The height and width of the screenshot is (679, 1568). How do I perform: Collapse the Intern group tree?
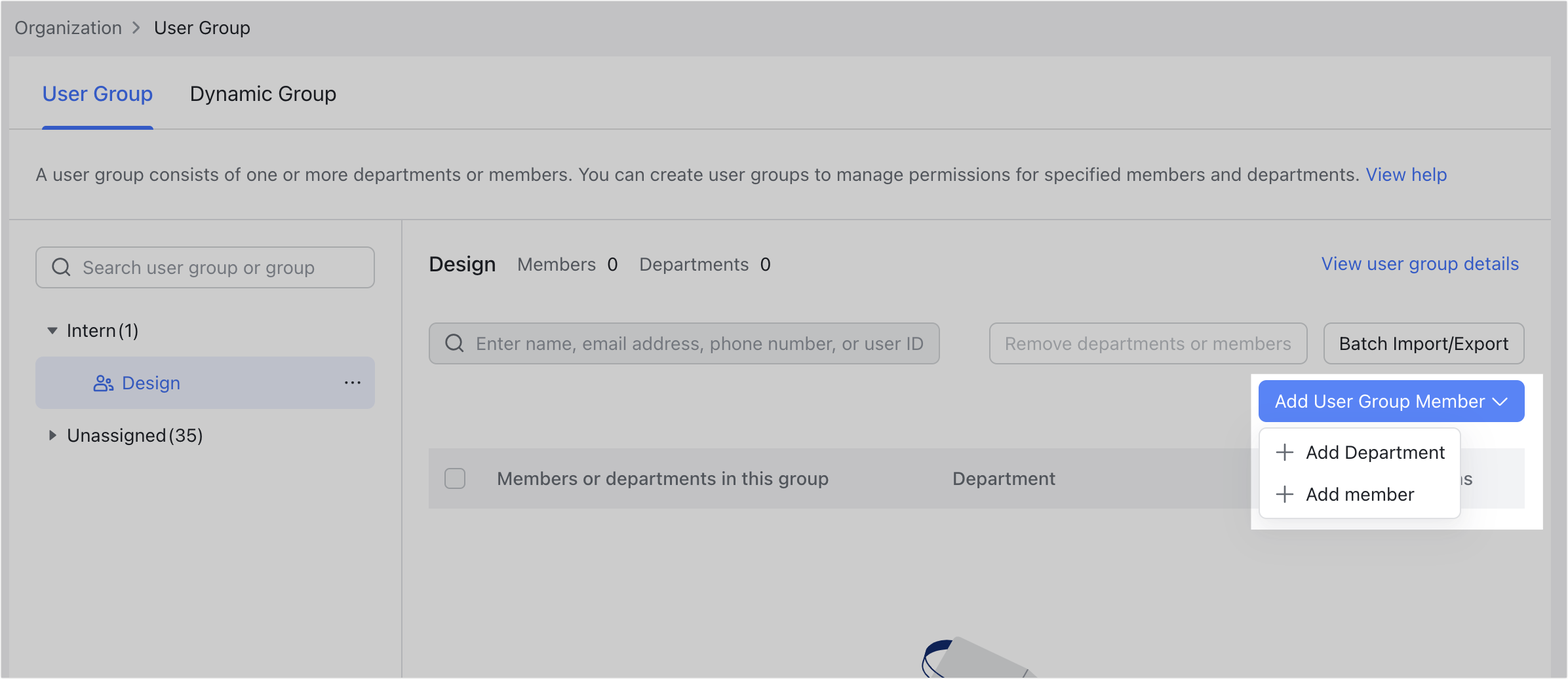click(52, 330)
